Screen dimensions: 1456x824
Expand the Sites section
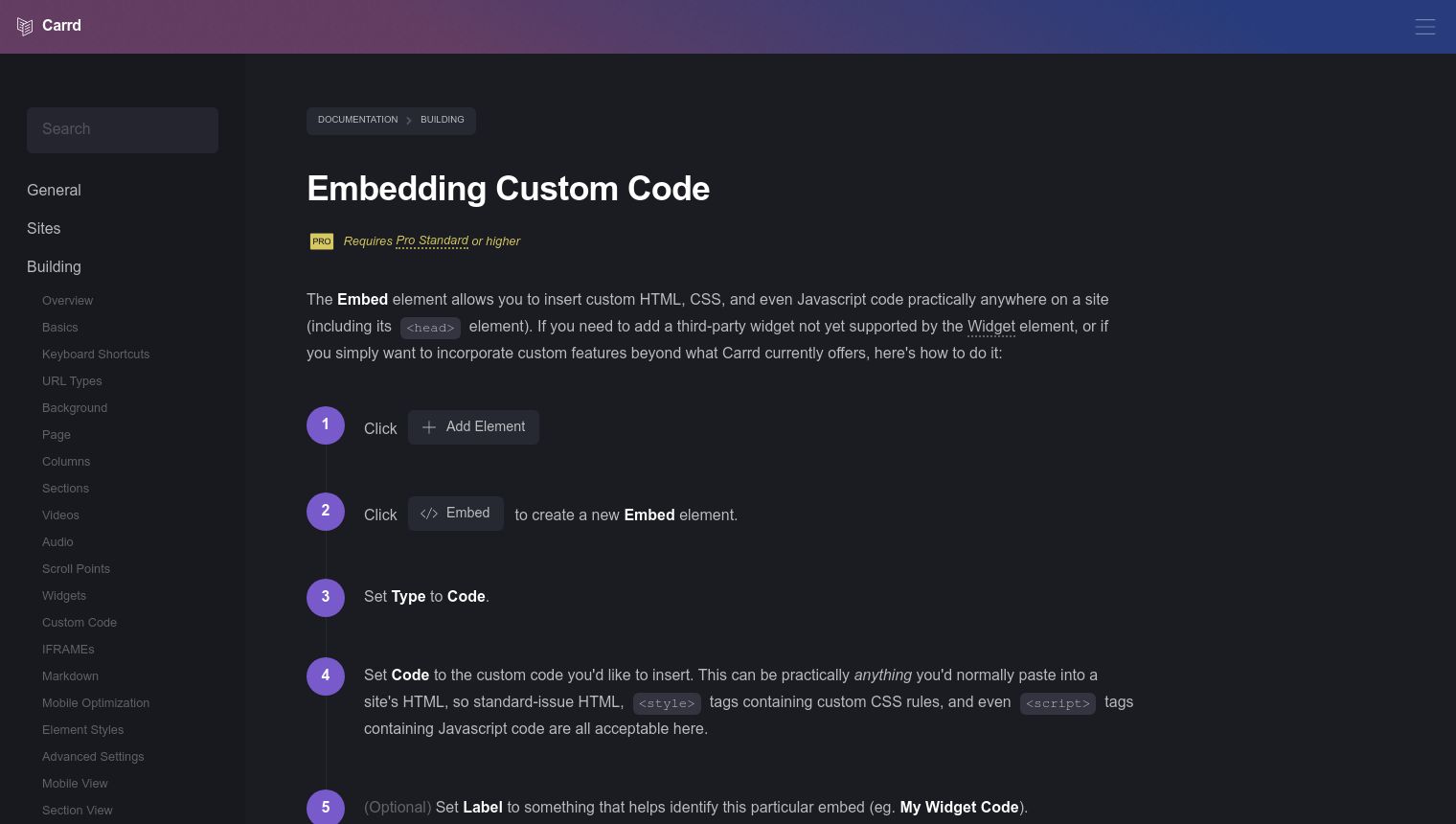click(44, 229)
